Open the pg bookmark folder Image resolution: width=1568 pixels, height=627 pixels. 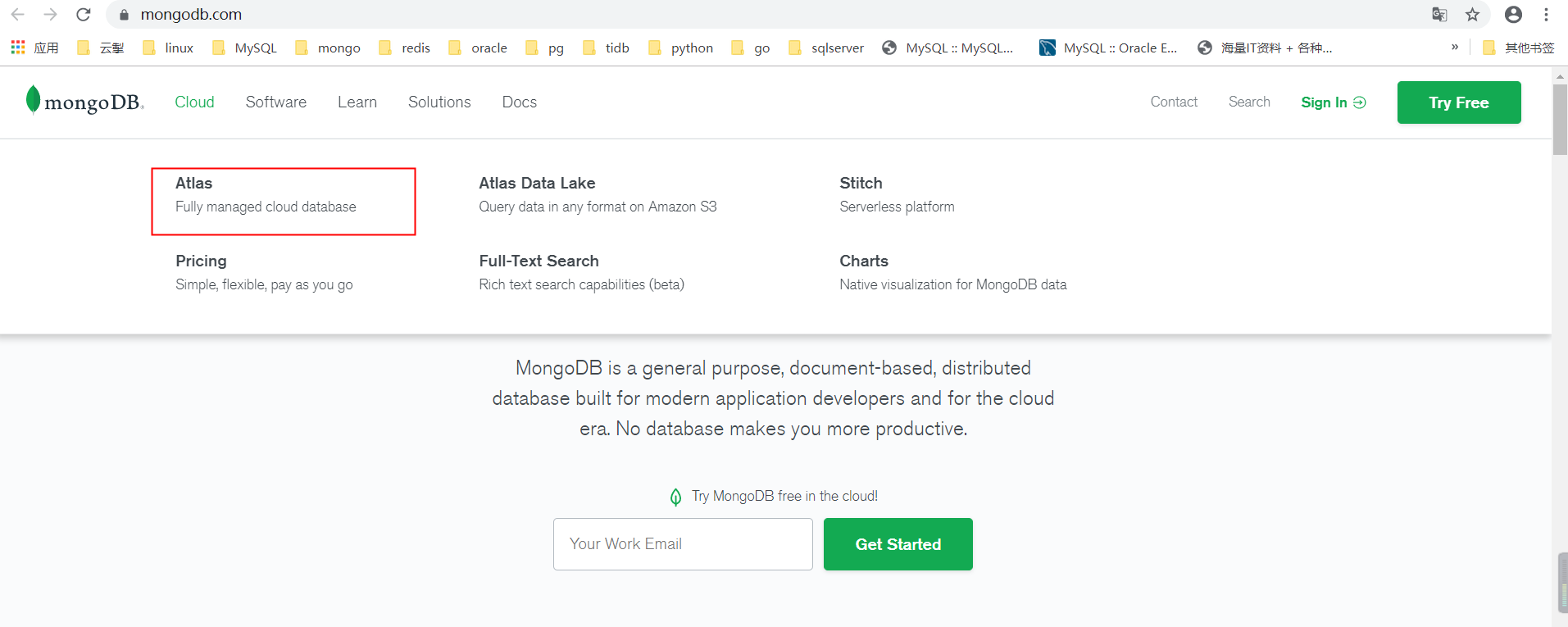tap(545, 48)
